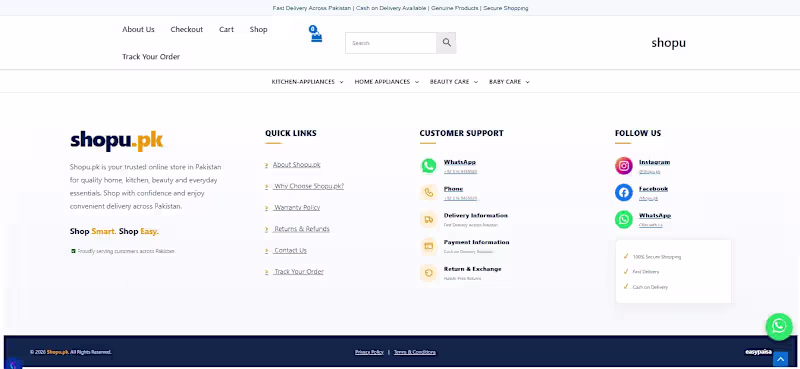This screenshot has width=800, height=369.
Task: Open the Why Choose Shopu.pk? link
Action: pos(309,186)
